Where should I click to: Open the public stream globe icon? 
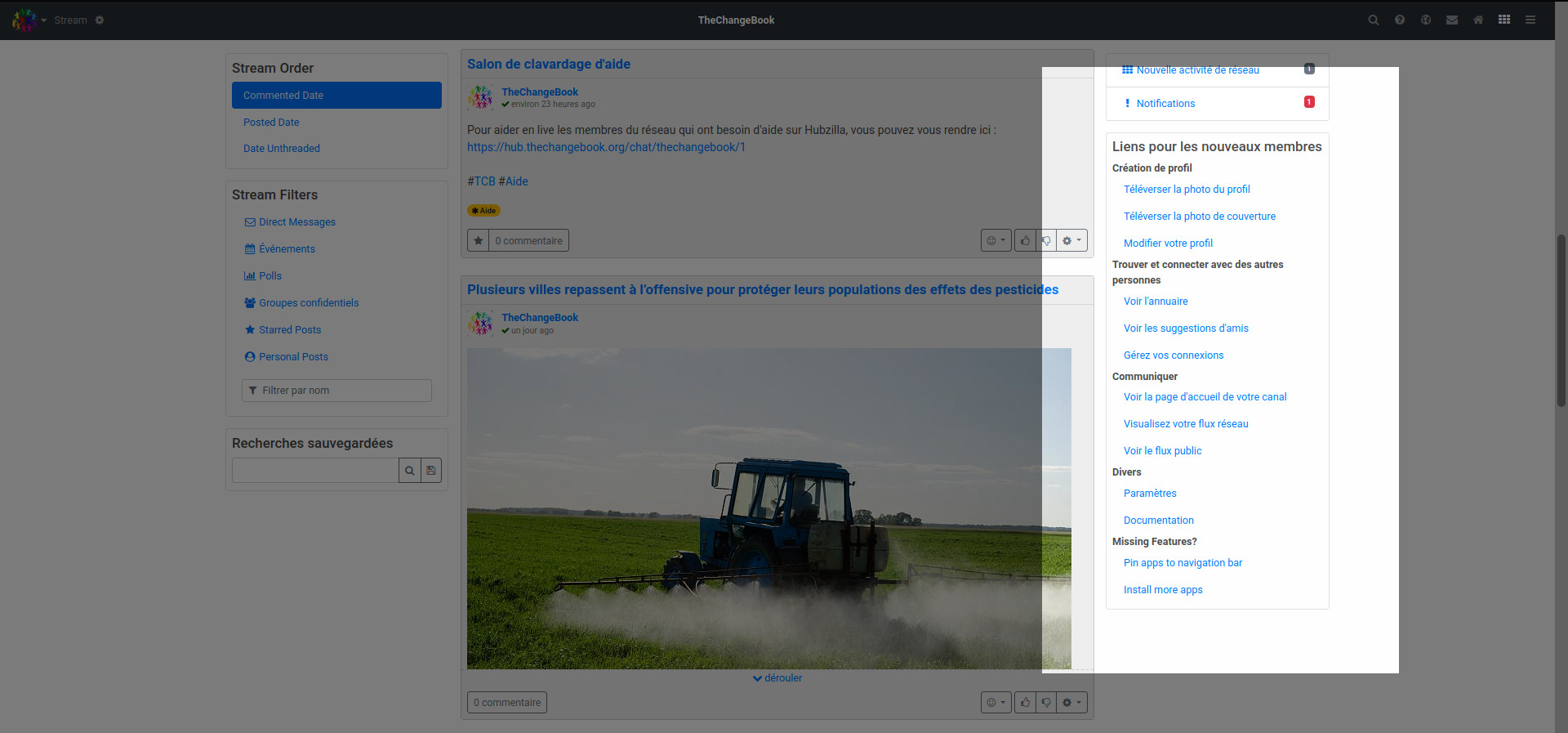click(x=1426, y=20)
